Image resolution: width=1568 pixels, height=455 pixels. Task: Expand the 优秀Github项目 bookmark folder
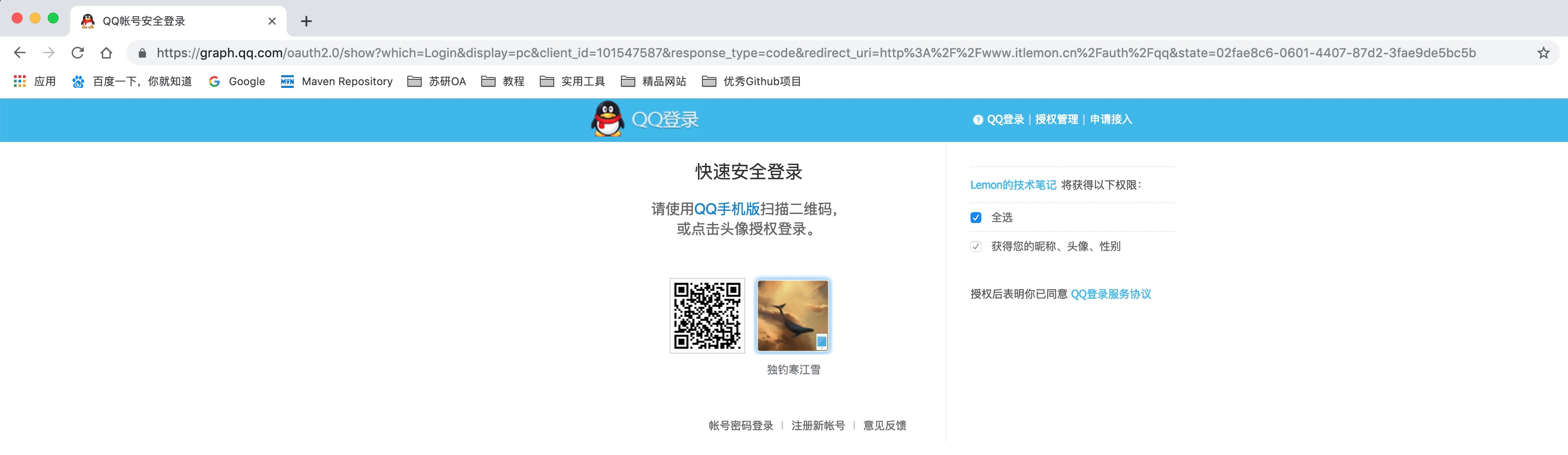752,82
